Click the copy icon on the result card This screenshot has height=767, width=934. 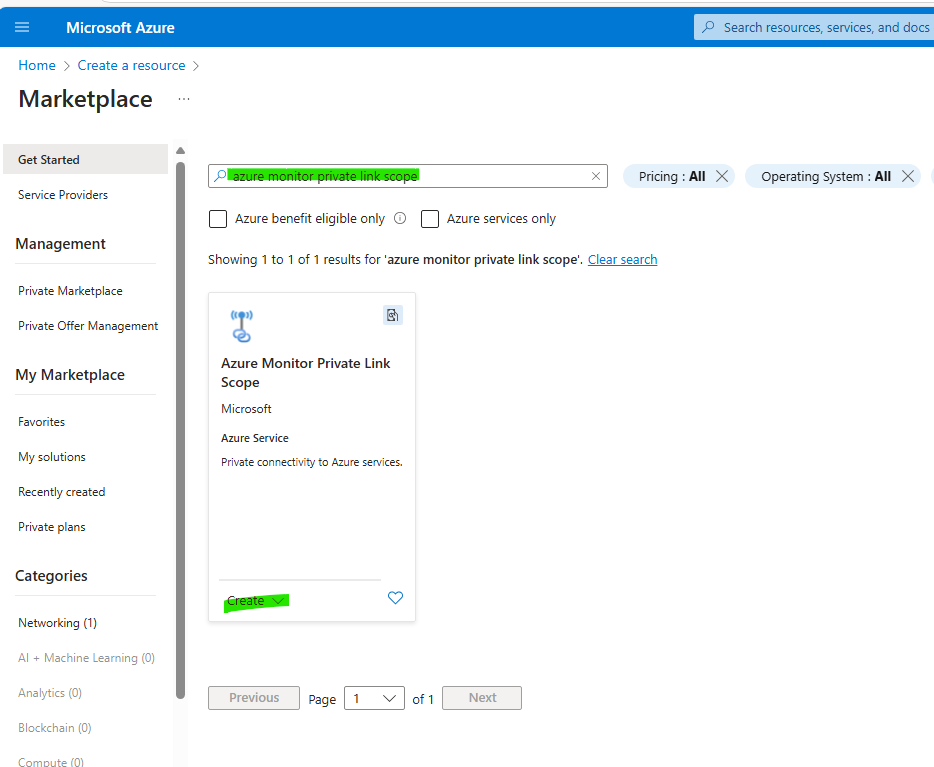[392, 315]
